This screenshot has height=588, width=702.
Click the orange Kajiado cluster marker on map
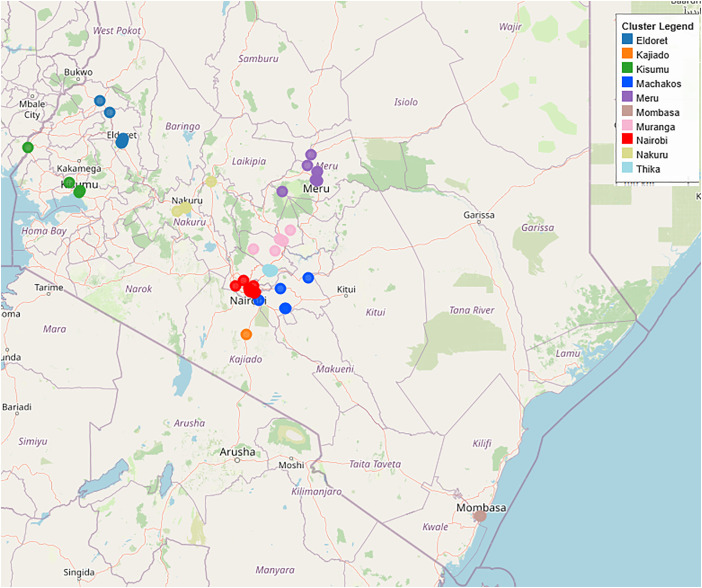(x=246, y=334)
